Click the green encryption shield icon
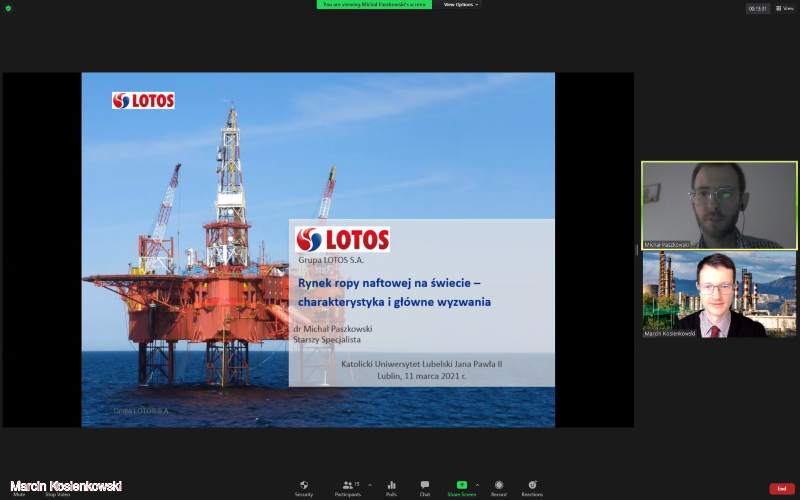This screenshot has width=800, height=500. coord(8,7)
